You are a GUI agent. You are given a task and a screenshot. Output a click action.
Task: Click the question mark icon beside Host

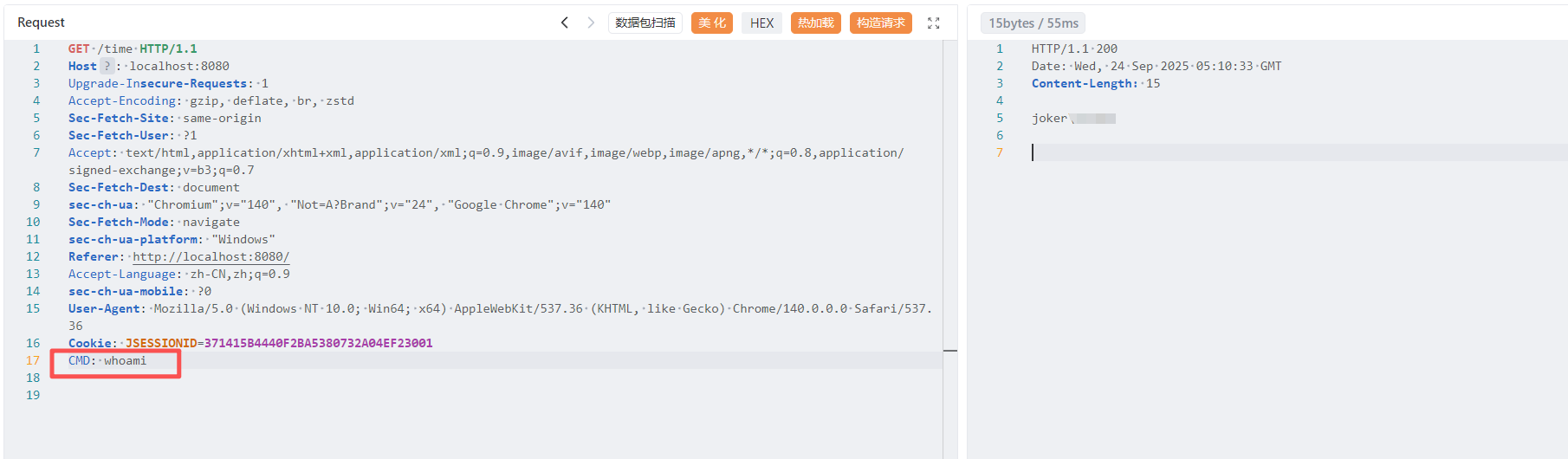[107, 66]
